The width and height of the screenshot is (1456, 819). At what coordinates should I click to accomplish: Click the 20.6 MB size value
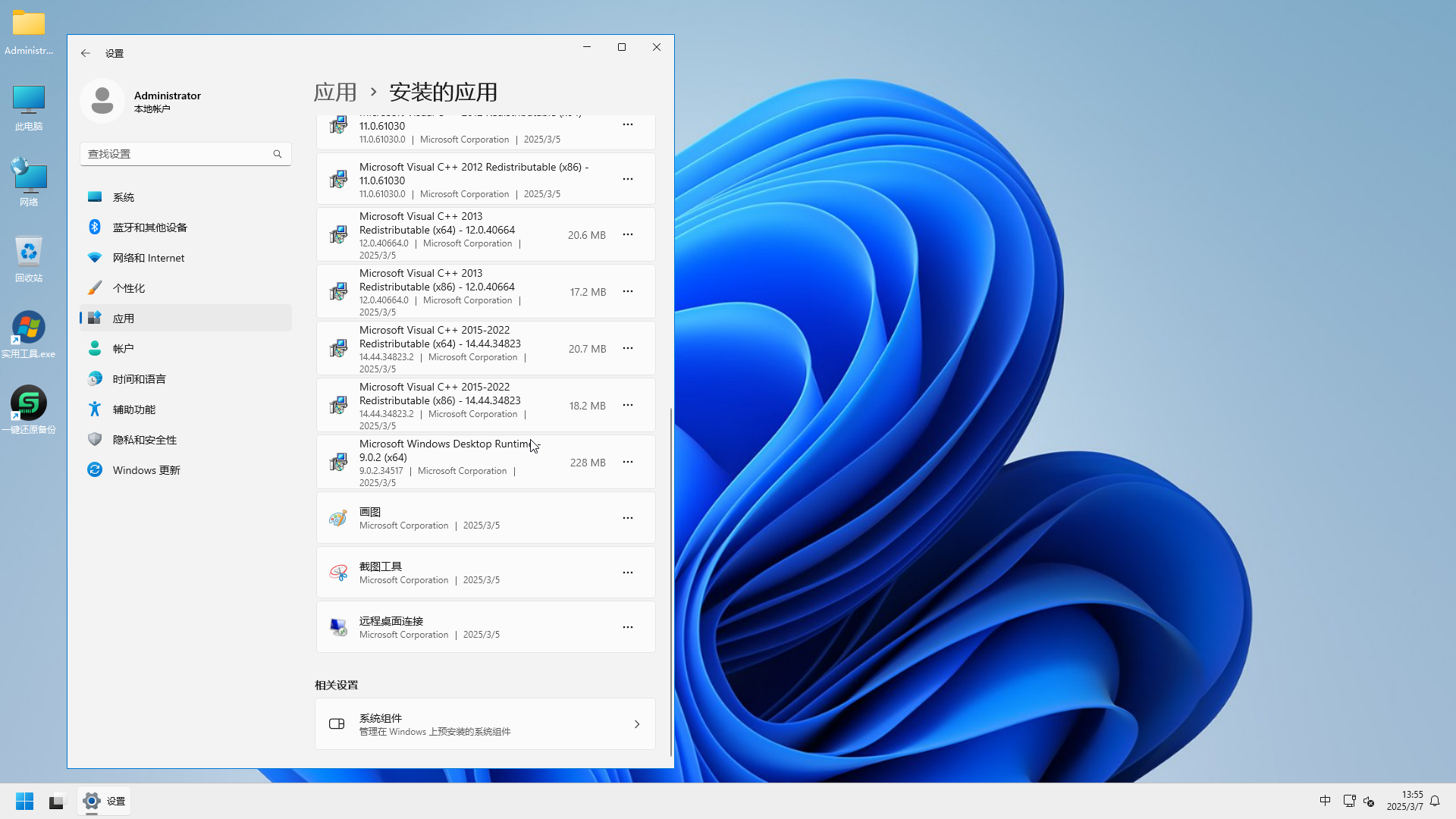point(587,235)
